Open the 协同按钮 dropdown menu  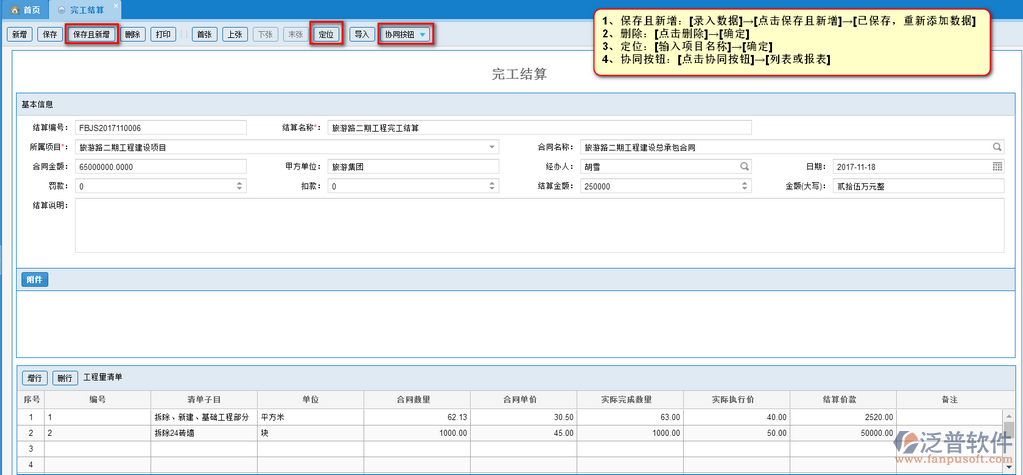[x=406, y=34]
